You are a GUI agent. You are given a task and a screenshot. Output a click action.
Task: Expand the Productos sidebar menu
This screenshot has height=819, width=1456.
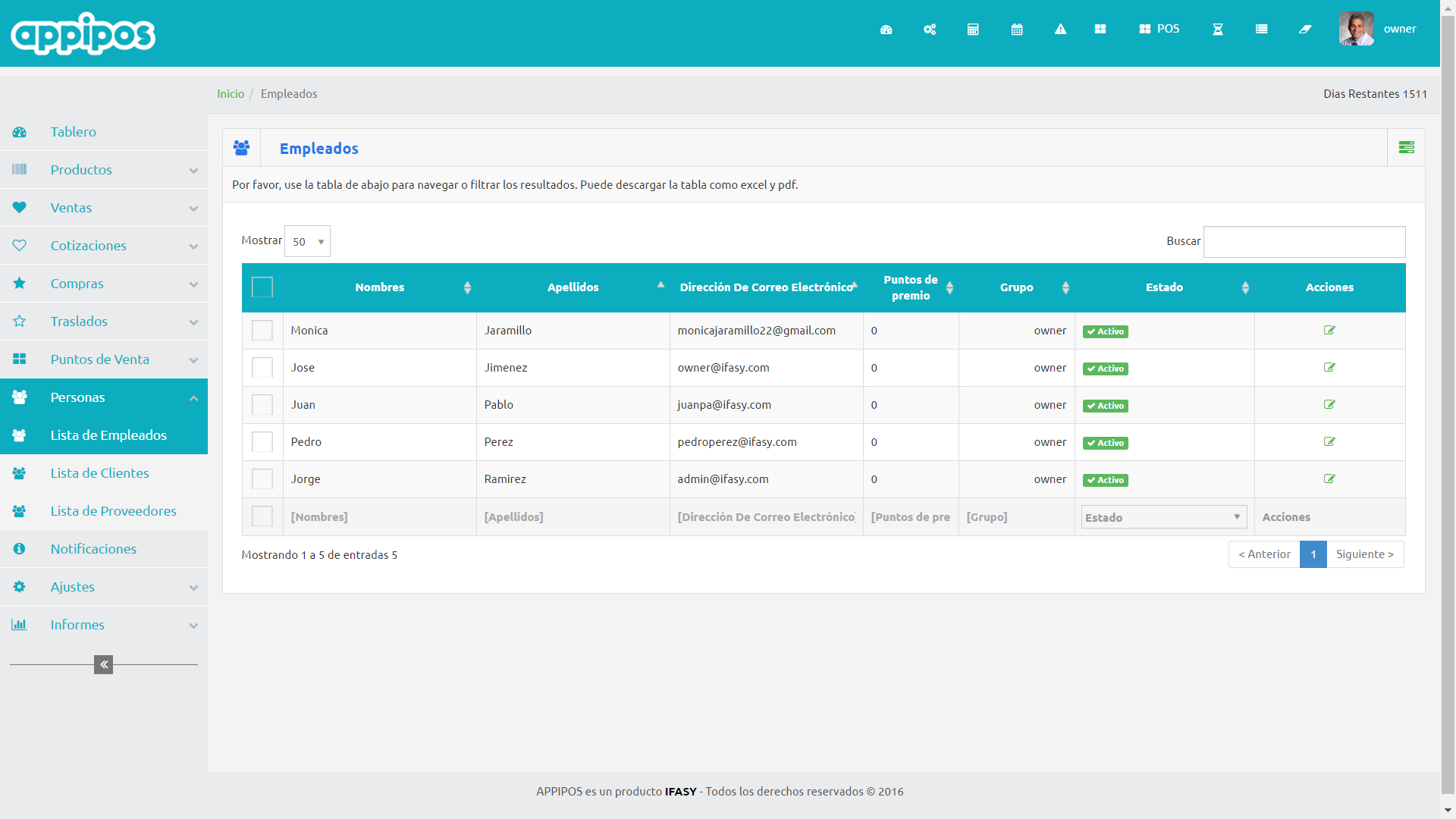pos(104,170)
